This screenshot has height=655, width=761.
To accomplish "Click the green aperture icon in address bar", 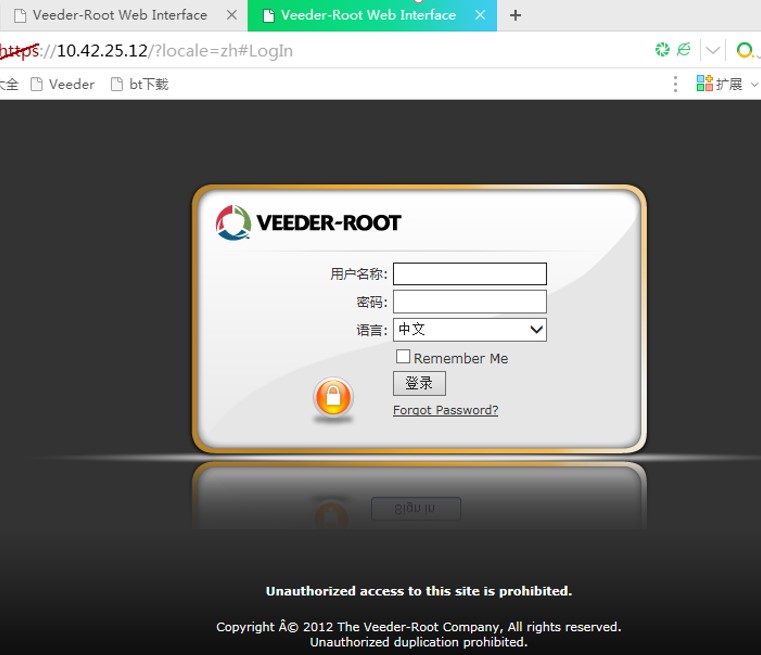I will coord(662,50).
